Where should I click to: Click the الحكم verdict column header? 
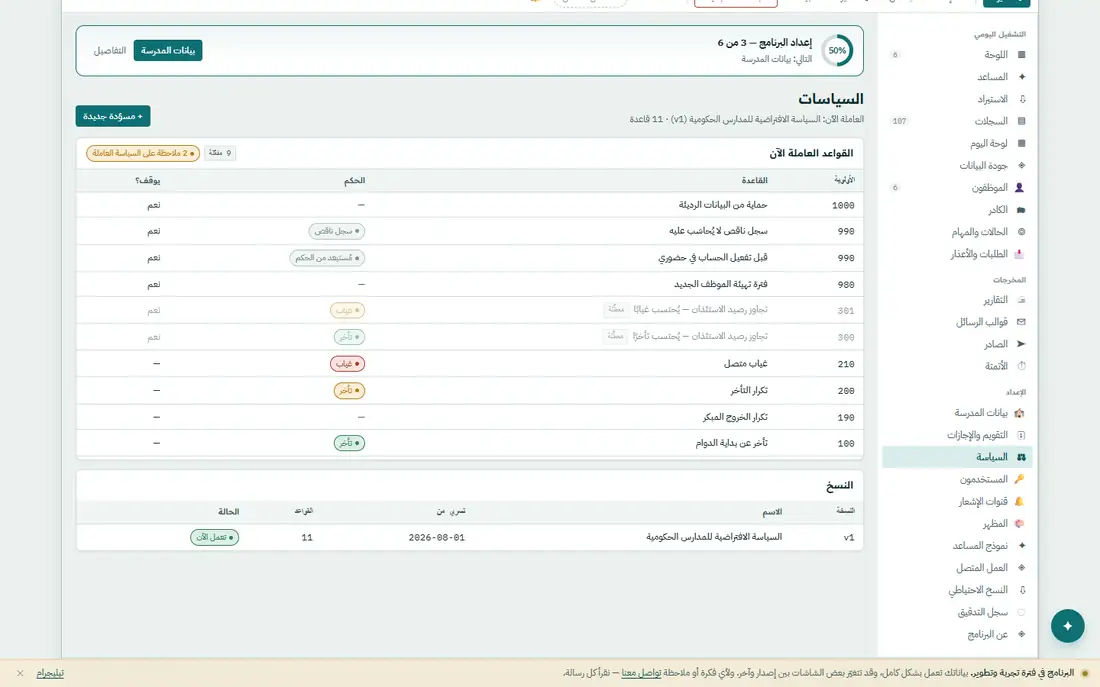[x=354, y=180]
